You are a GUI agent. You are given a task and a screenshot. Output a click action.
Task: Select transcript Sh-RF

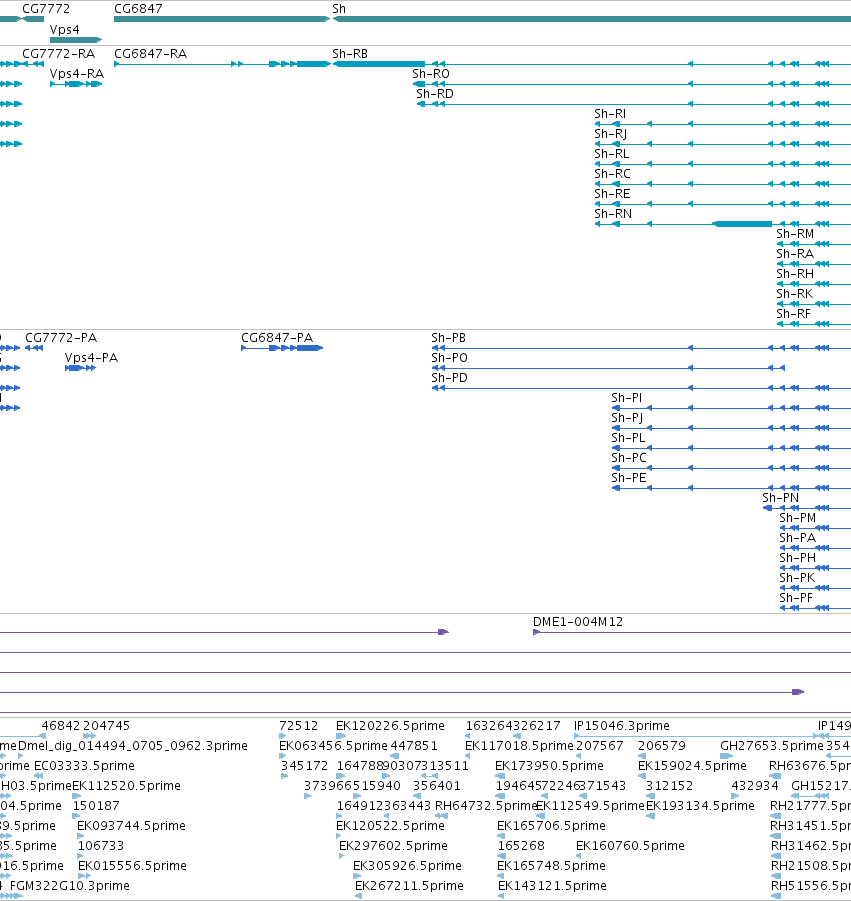click(794, 314)
